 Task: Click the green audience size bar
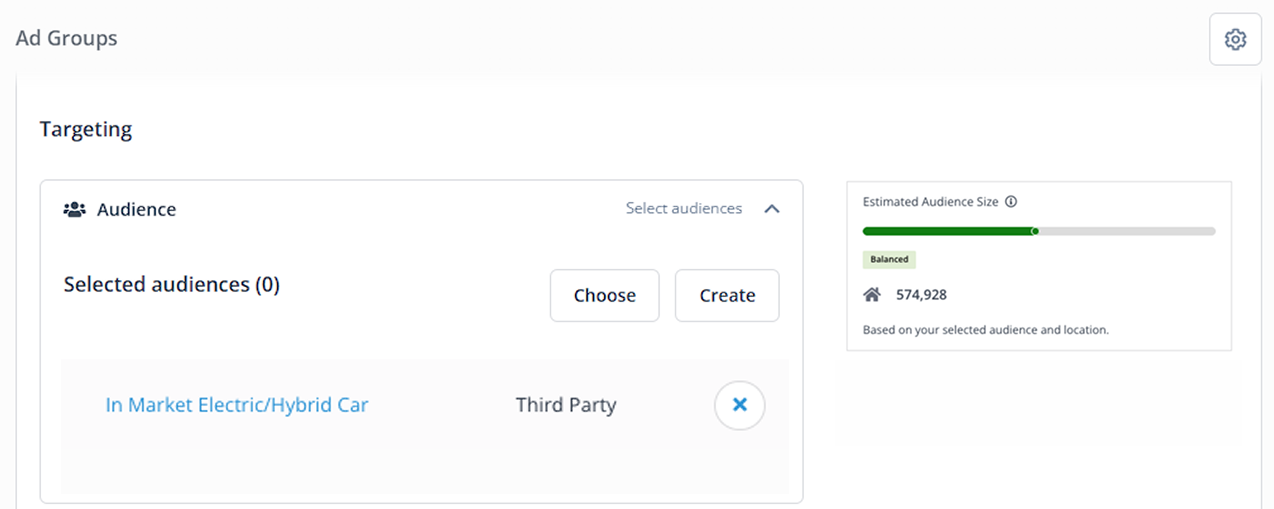948,231
